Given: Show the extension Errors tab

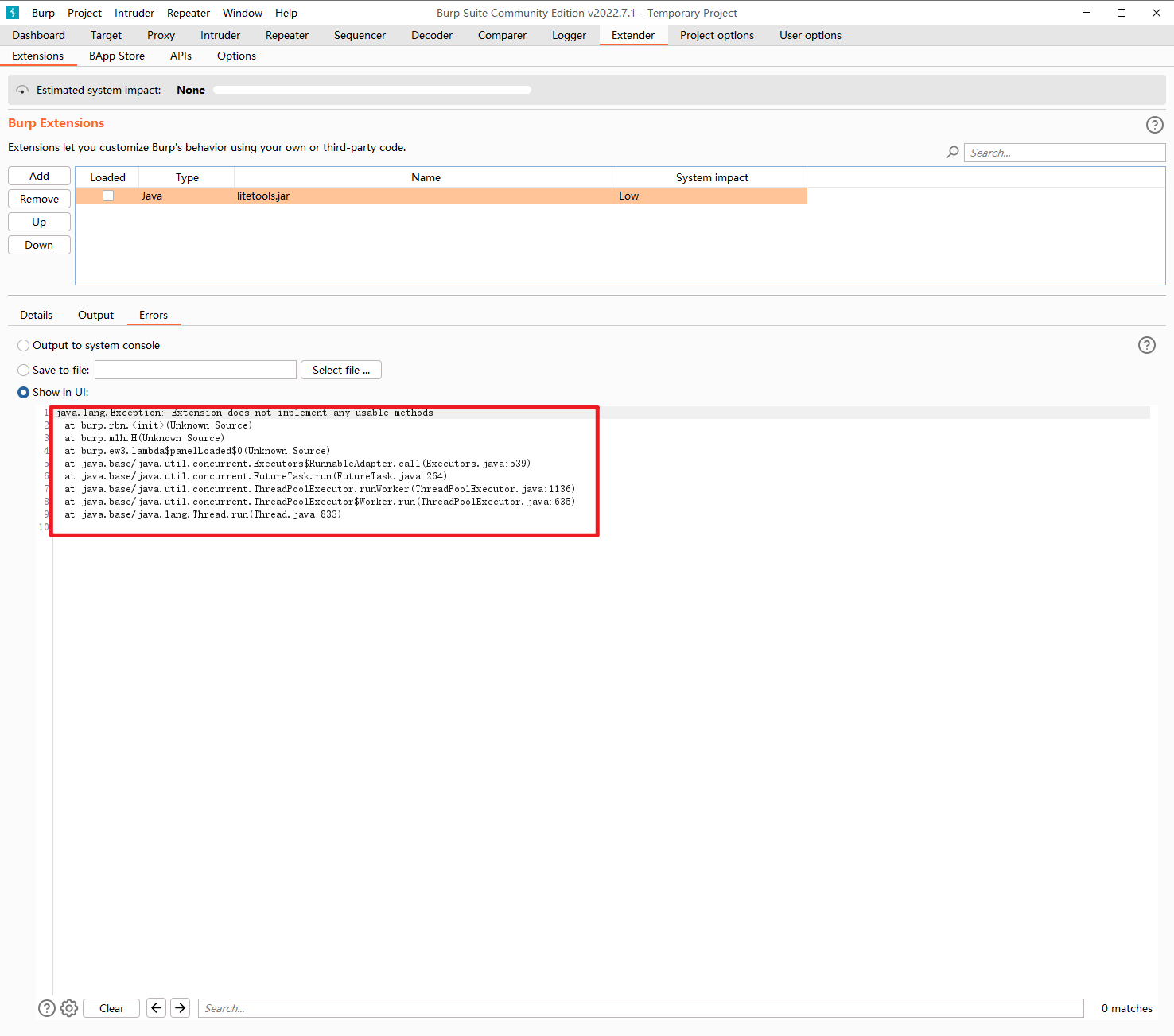Looking at the screenshot, I should pos(154,315).
